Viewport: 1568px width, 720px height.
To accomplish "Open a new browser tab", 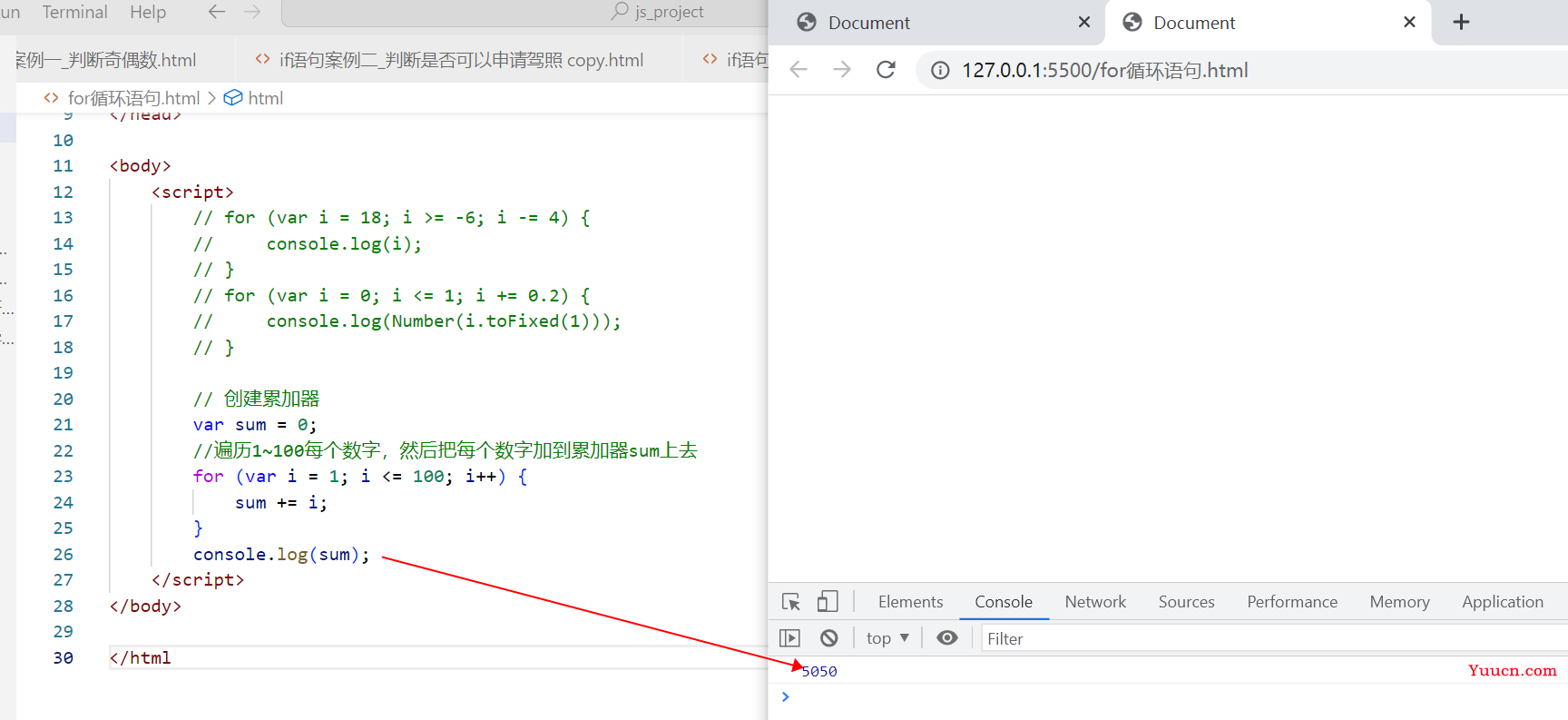I will [1461, 22].
